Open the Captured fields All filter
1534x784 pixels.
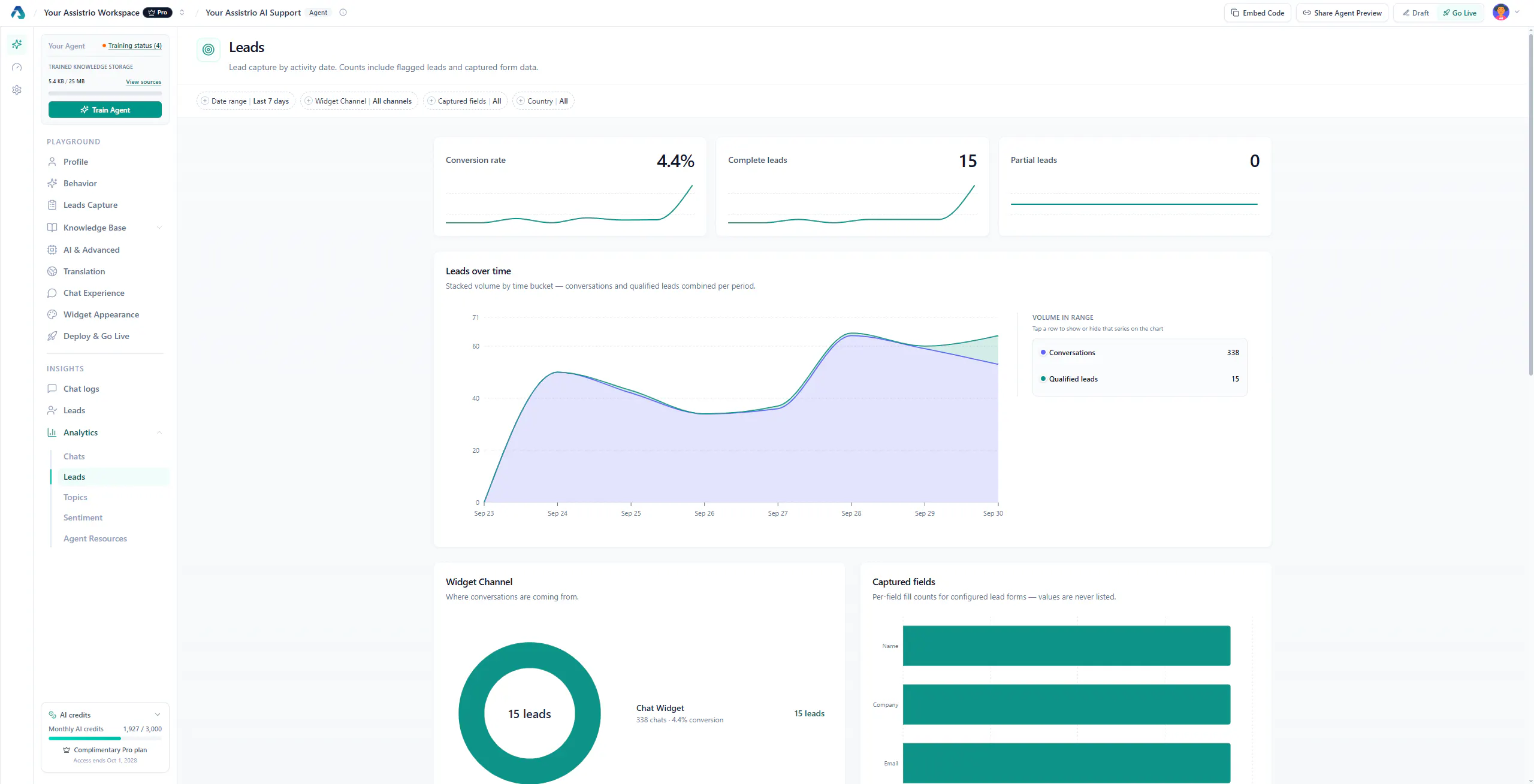pyautogui.click(x=465, y=101)
